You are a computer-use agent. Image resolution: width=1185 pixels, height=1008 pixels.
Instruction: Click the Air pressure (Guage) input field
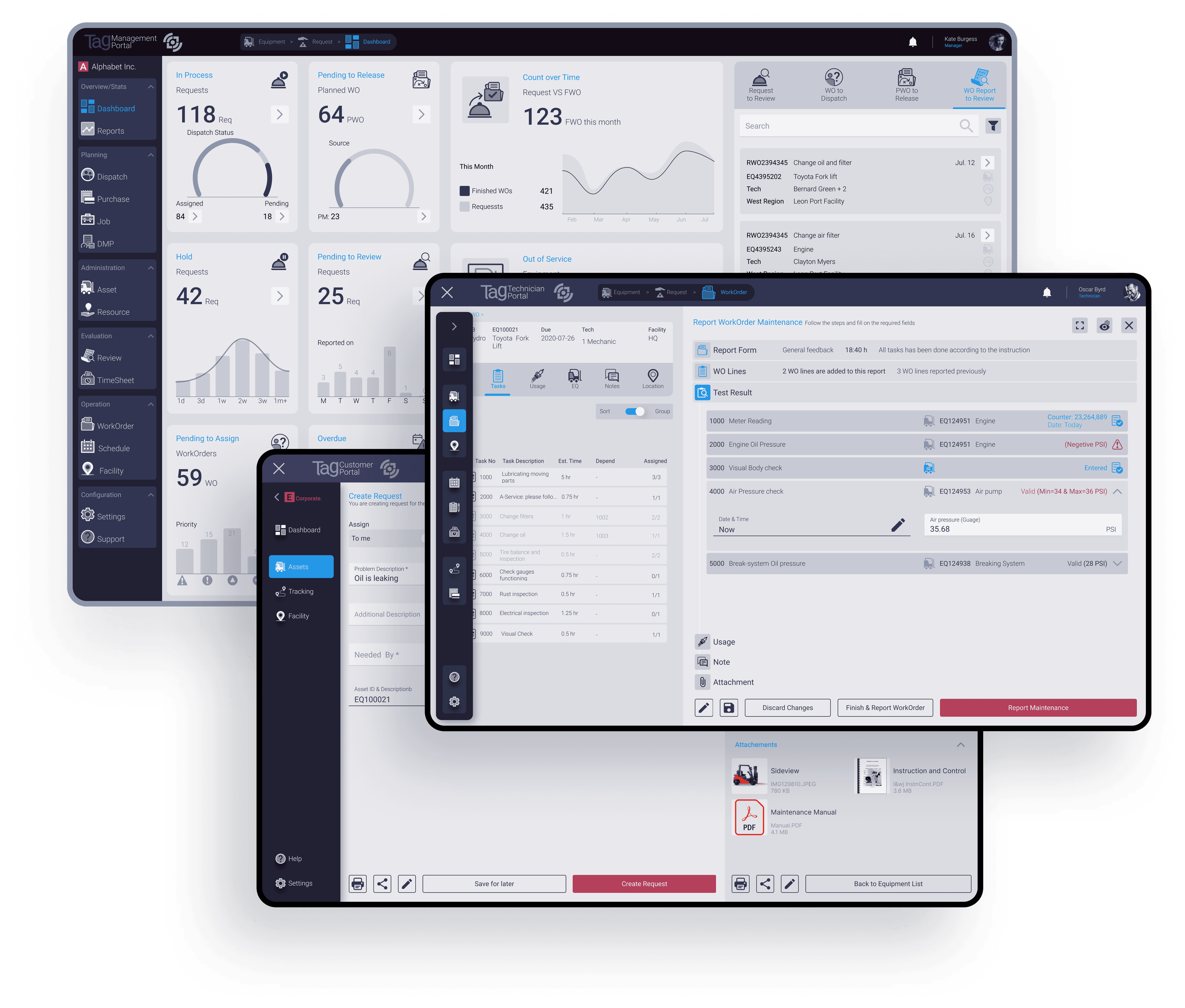[x=1023, y=525]
